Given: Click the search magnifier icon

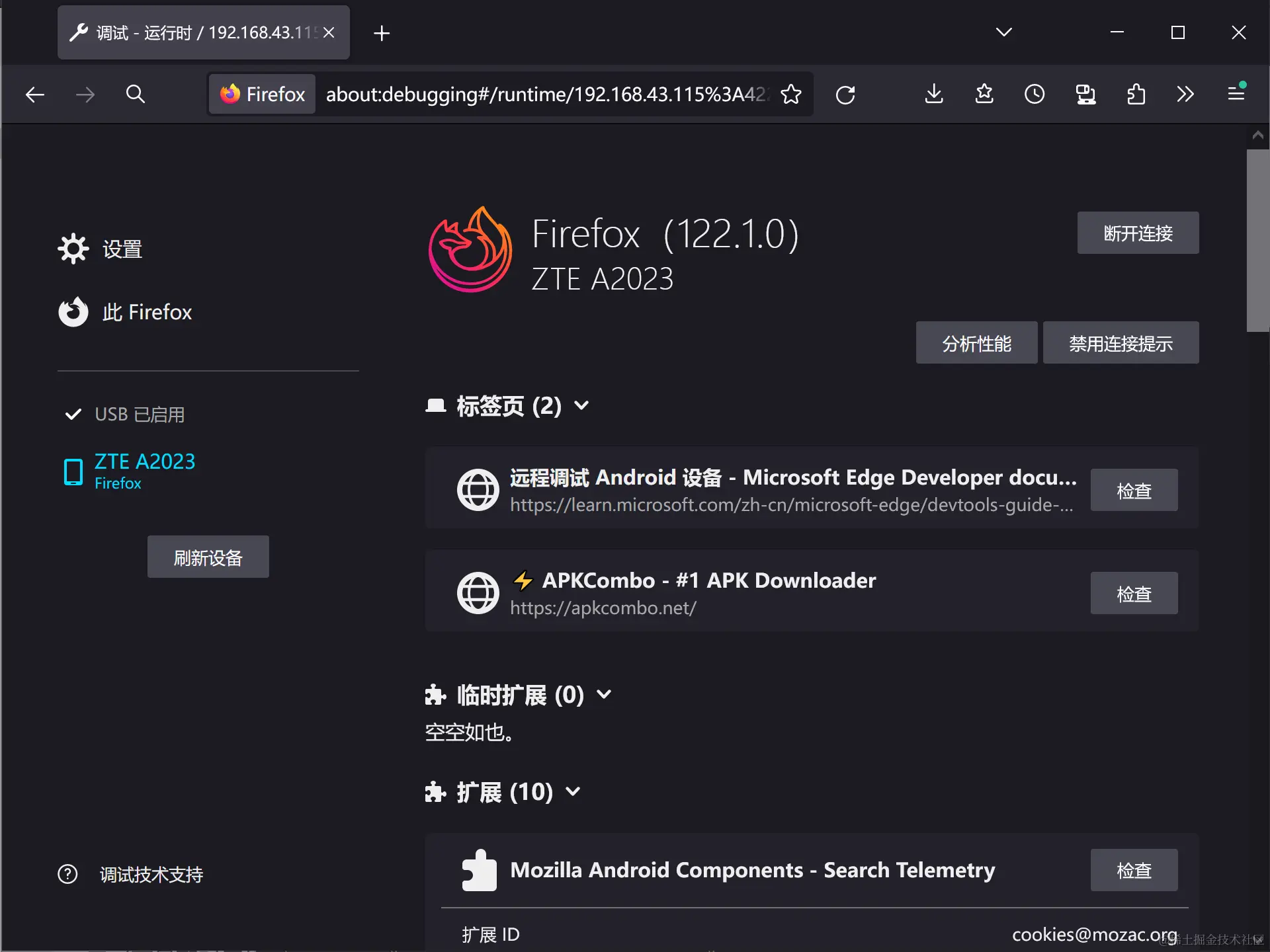Looking at the screenshot, I should [x=135, y=95].
